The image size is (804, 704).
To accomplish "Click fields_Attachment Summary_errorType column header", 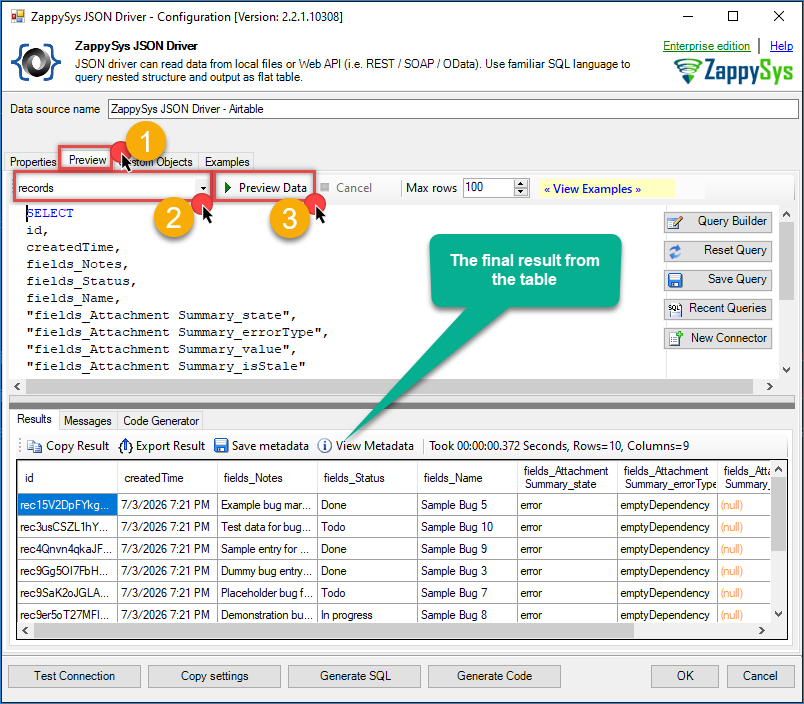I will point(667,478).
